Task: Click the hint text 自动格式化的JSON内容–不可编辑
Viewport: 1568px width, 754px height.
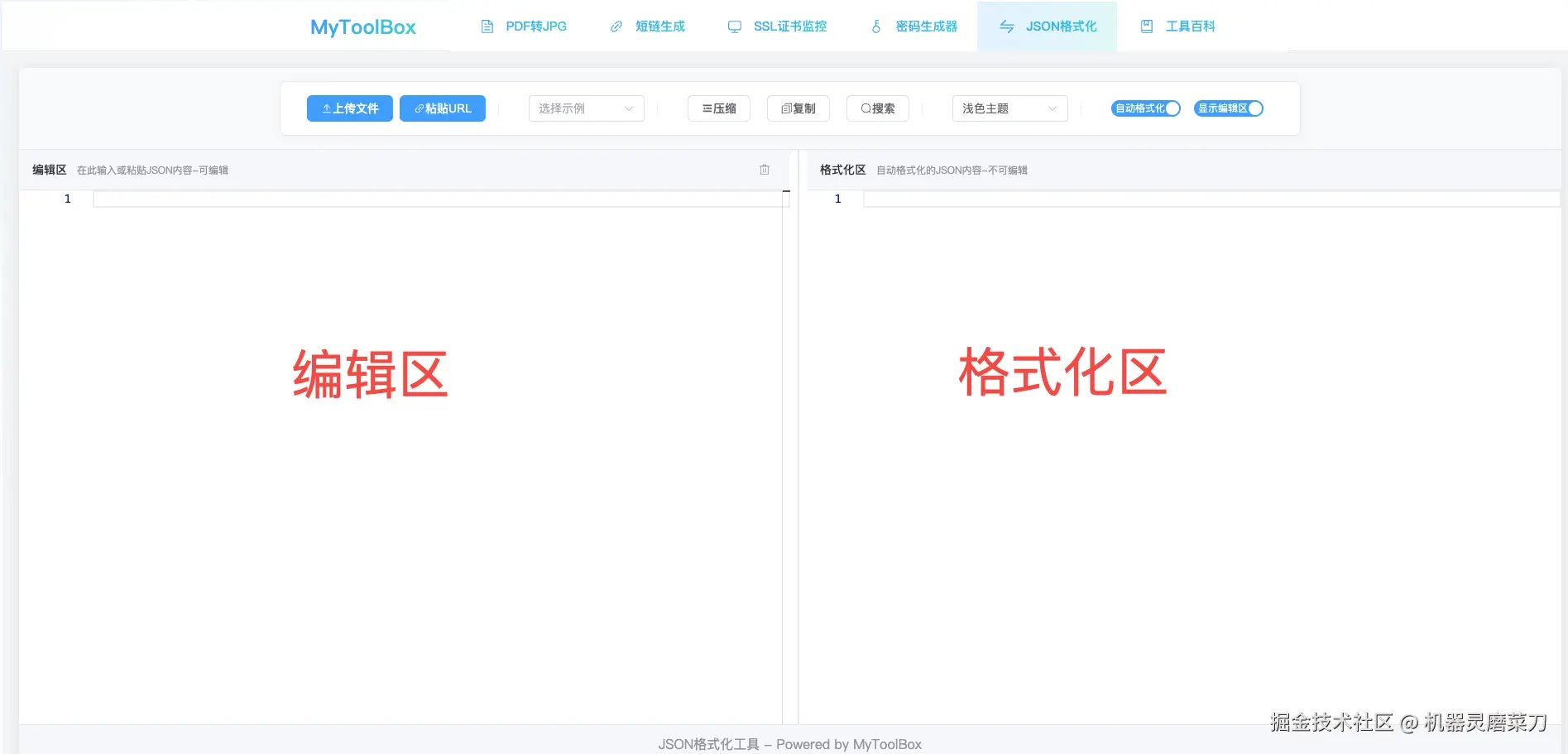Action: click(952, 170)
